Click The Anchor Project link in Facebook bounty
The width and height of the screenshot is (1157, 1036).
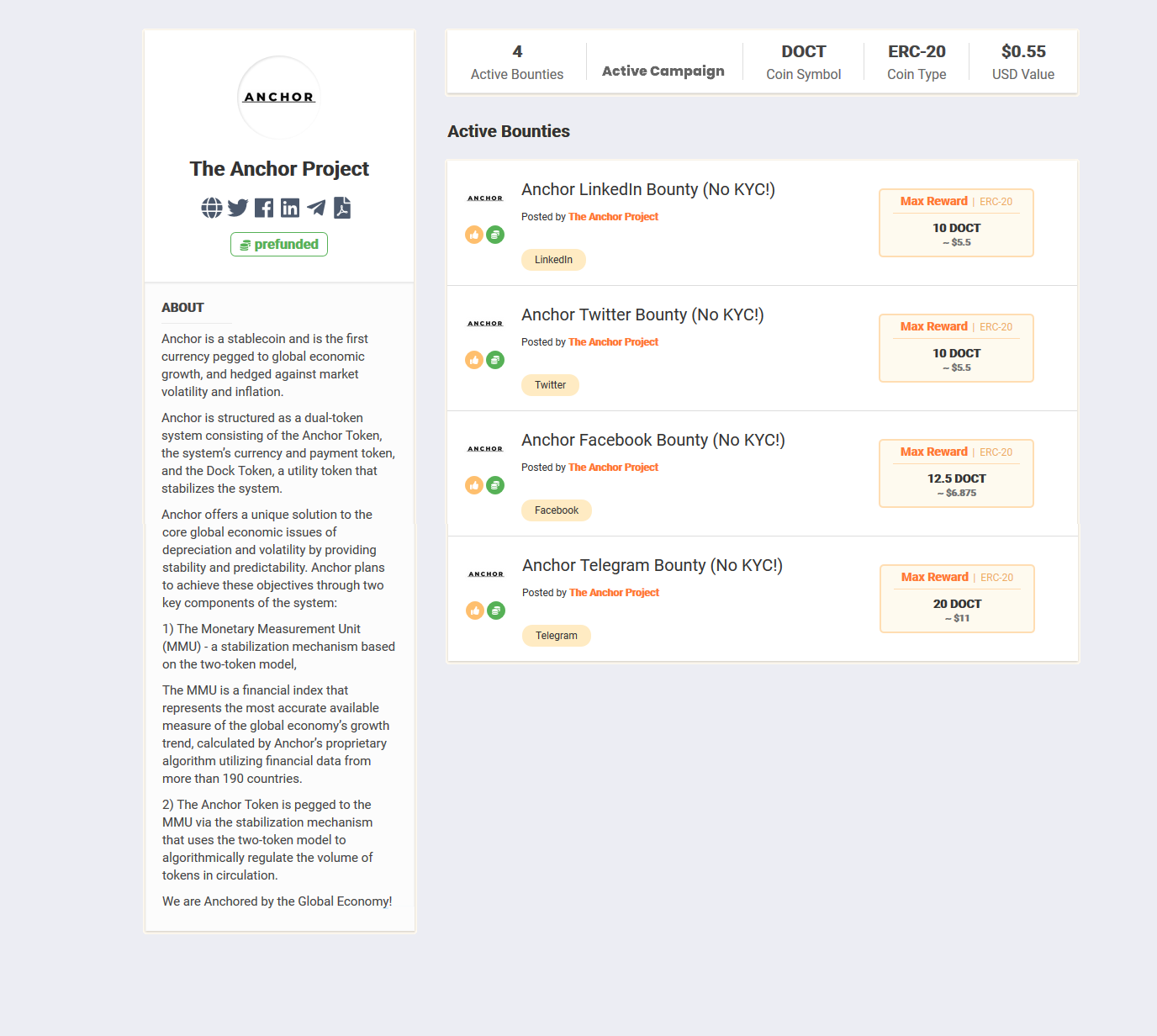613,468
